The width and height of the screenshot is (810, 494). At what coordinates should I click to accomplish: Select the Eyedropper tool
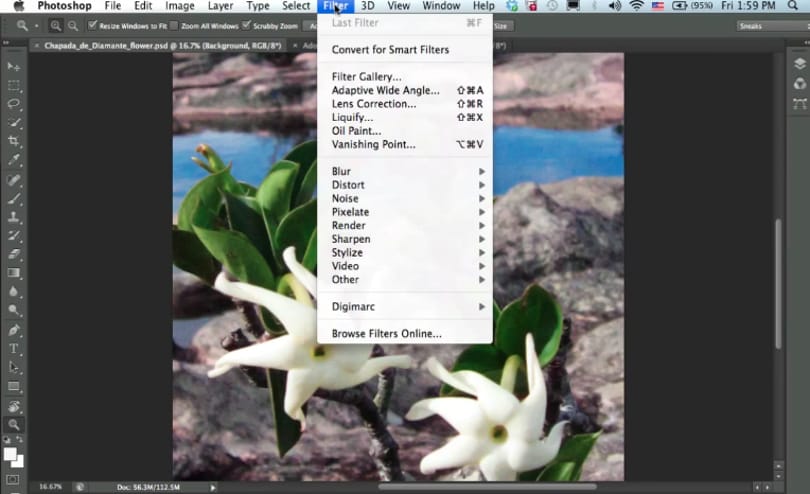pos(13,160)
